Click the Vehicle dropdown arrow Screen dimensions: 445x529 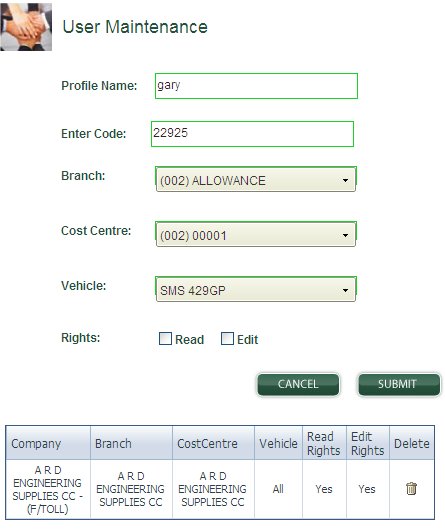tap(345, 290)
